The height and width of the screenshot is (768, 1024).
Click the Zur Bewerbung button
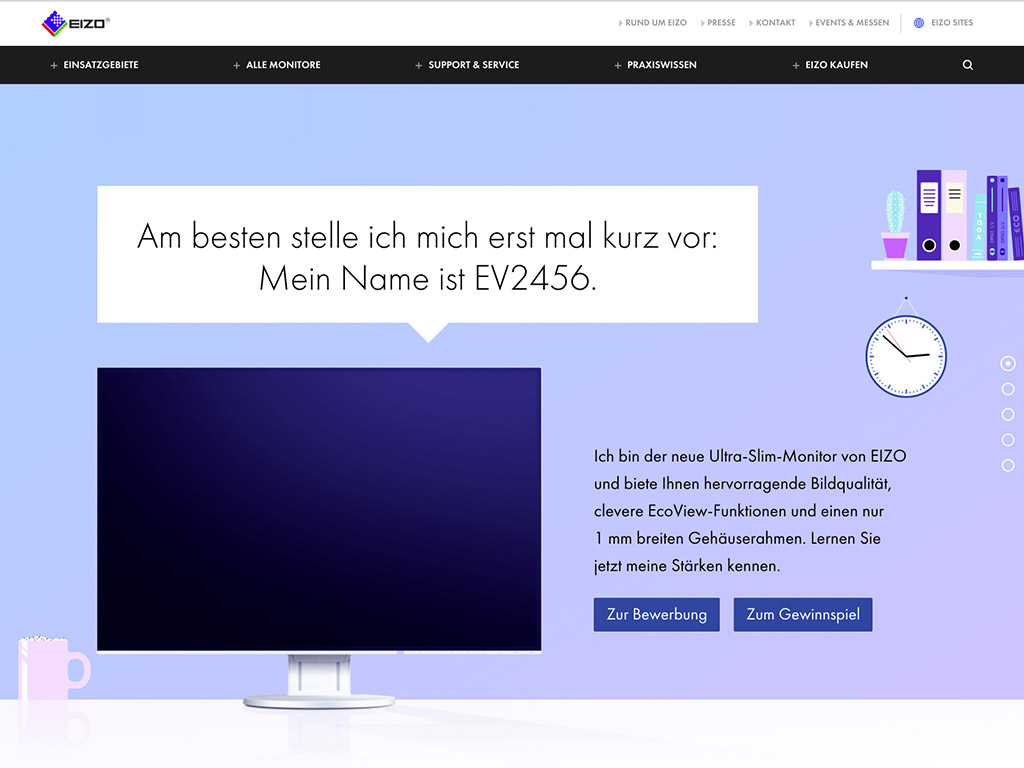(656, 614)
